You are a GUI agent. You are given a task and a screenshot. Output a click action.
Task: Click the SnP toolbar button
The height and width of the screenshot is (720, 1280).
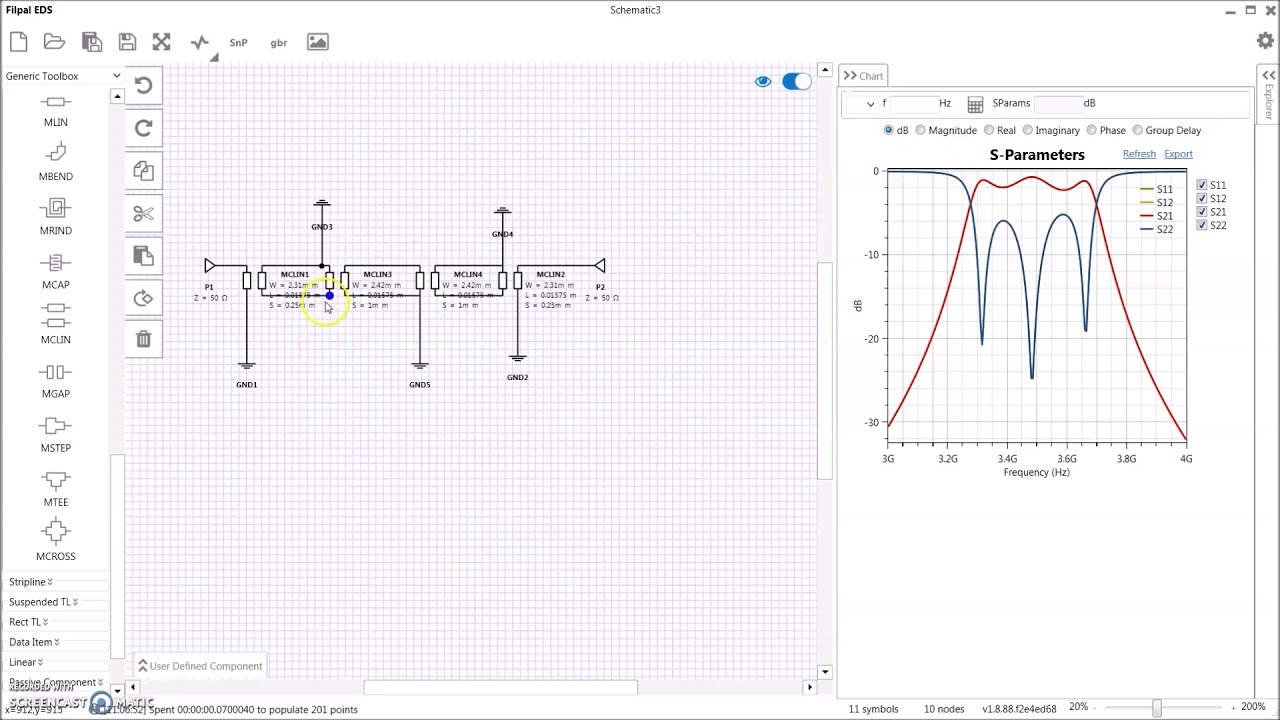click(x=238, y=43)
